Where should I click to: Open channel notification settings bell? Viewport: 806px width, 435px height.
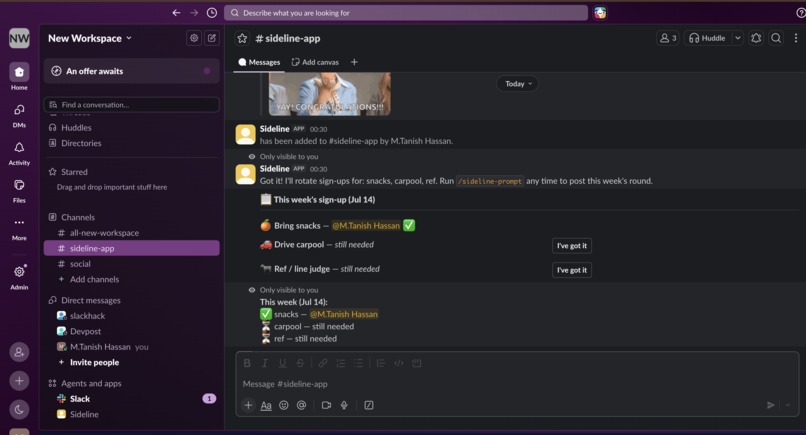click(x=756, y=38)
